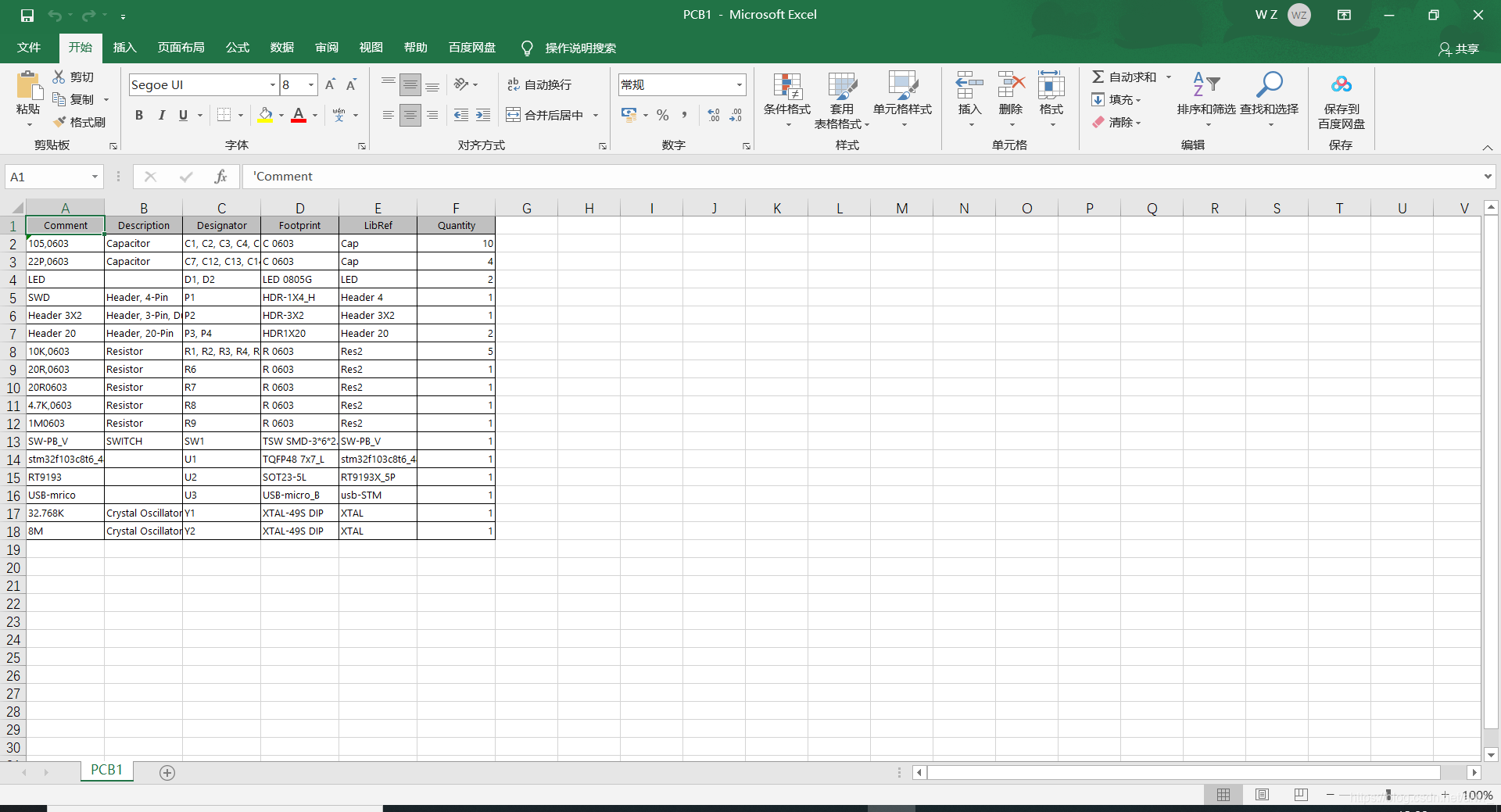Click increase decimal places icon
Screen dimensions: 1501x812
[x=713, y=115]
